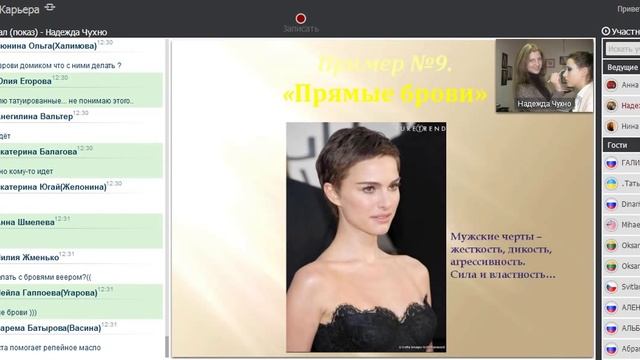Click the icon next to Карьера title
Screen dimensions: 640x360
[x=49, y=7]
